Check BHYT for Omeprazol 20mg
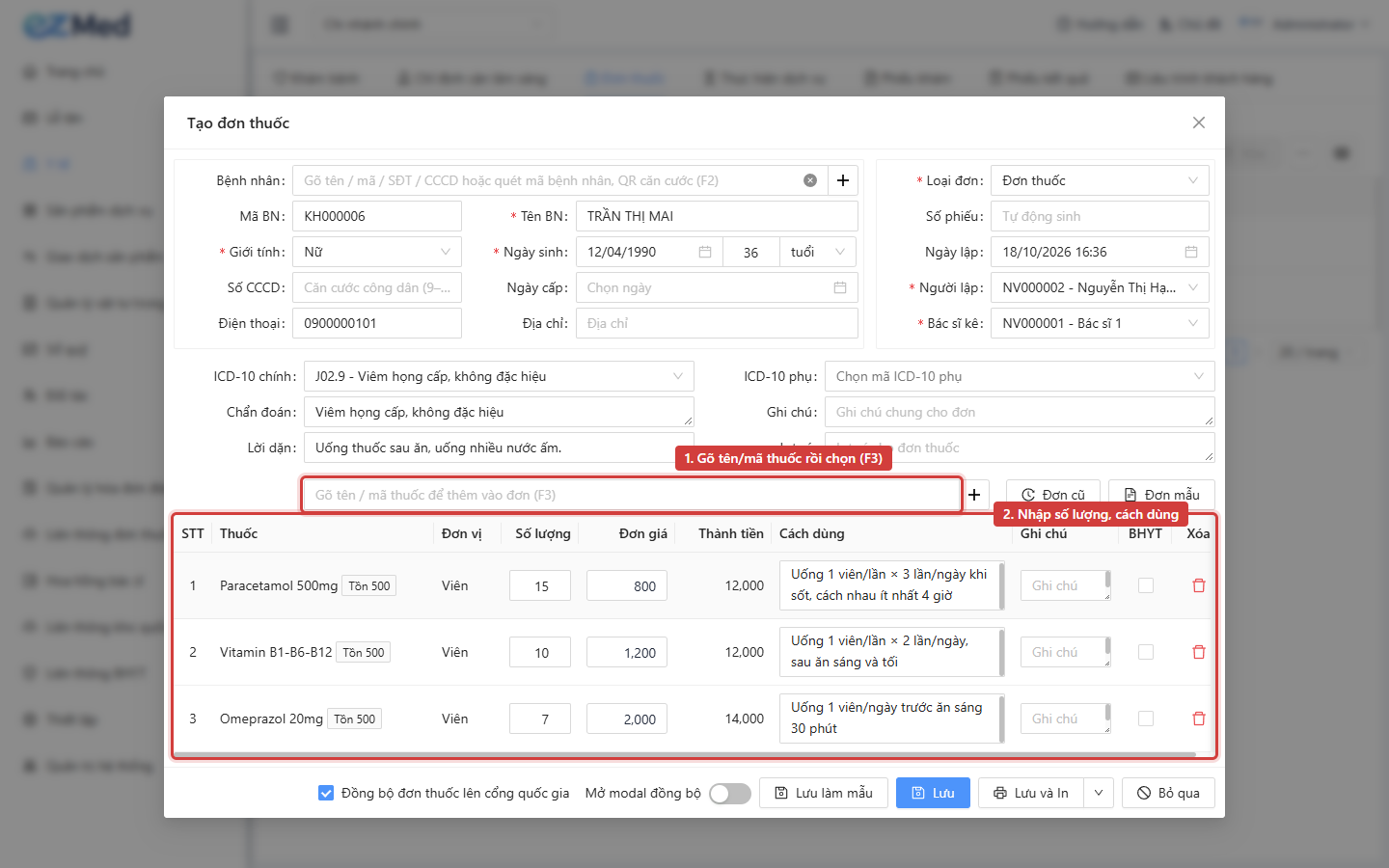This screenshot has width=1389, height=868. (1146, 719)
